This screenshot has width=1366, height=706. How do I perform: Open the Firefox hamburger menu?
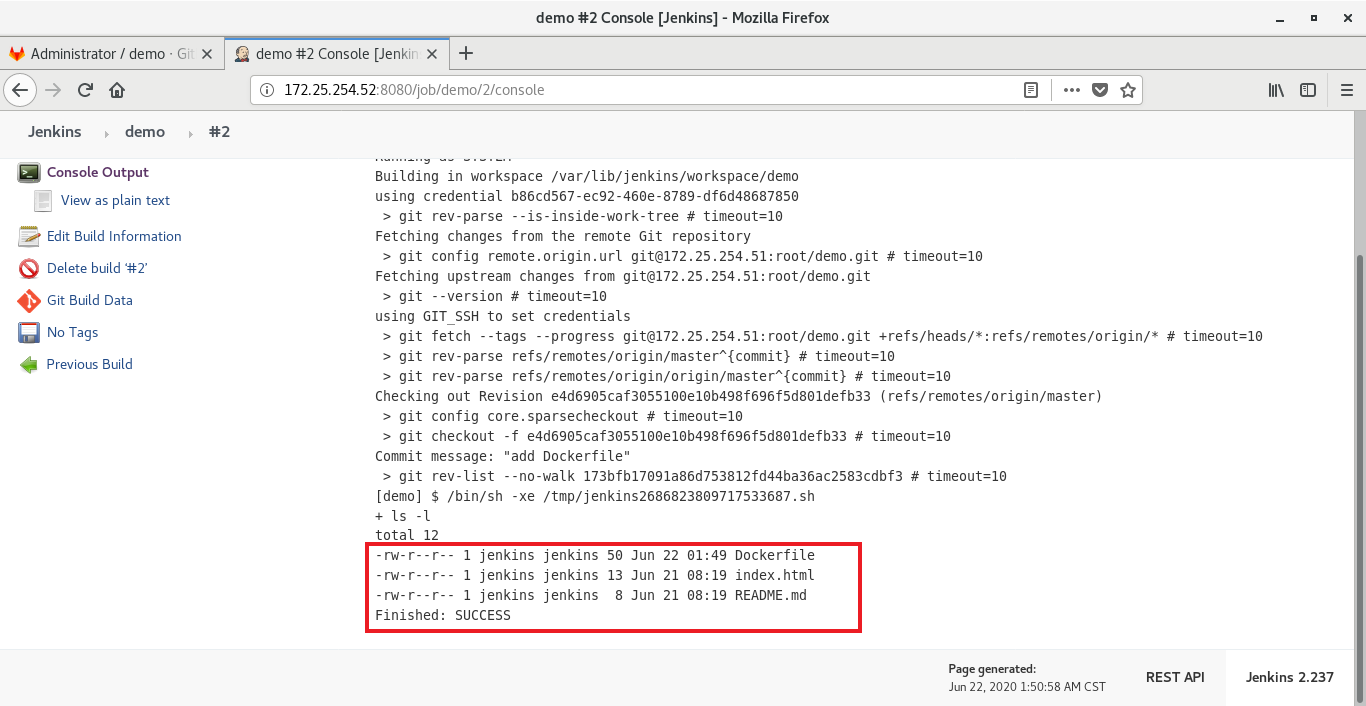(x=1346, y=90)
